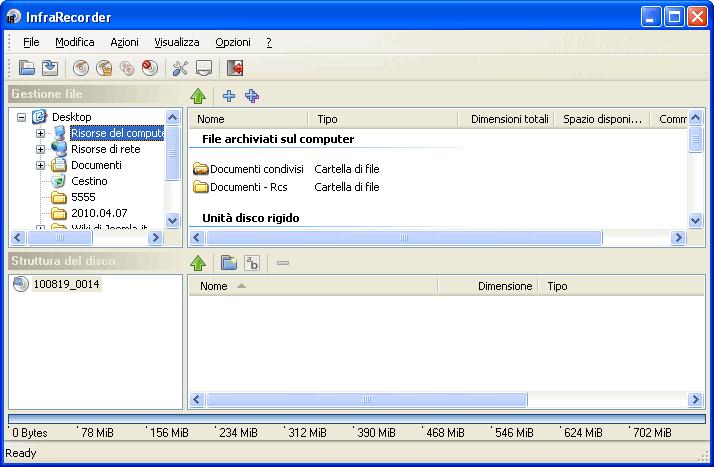Add all files with the purple plus icon

pos(252,96)
